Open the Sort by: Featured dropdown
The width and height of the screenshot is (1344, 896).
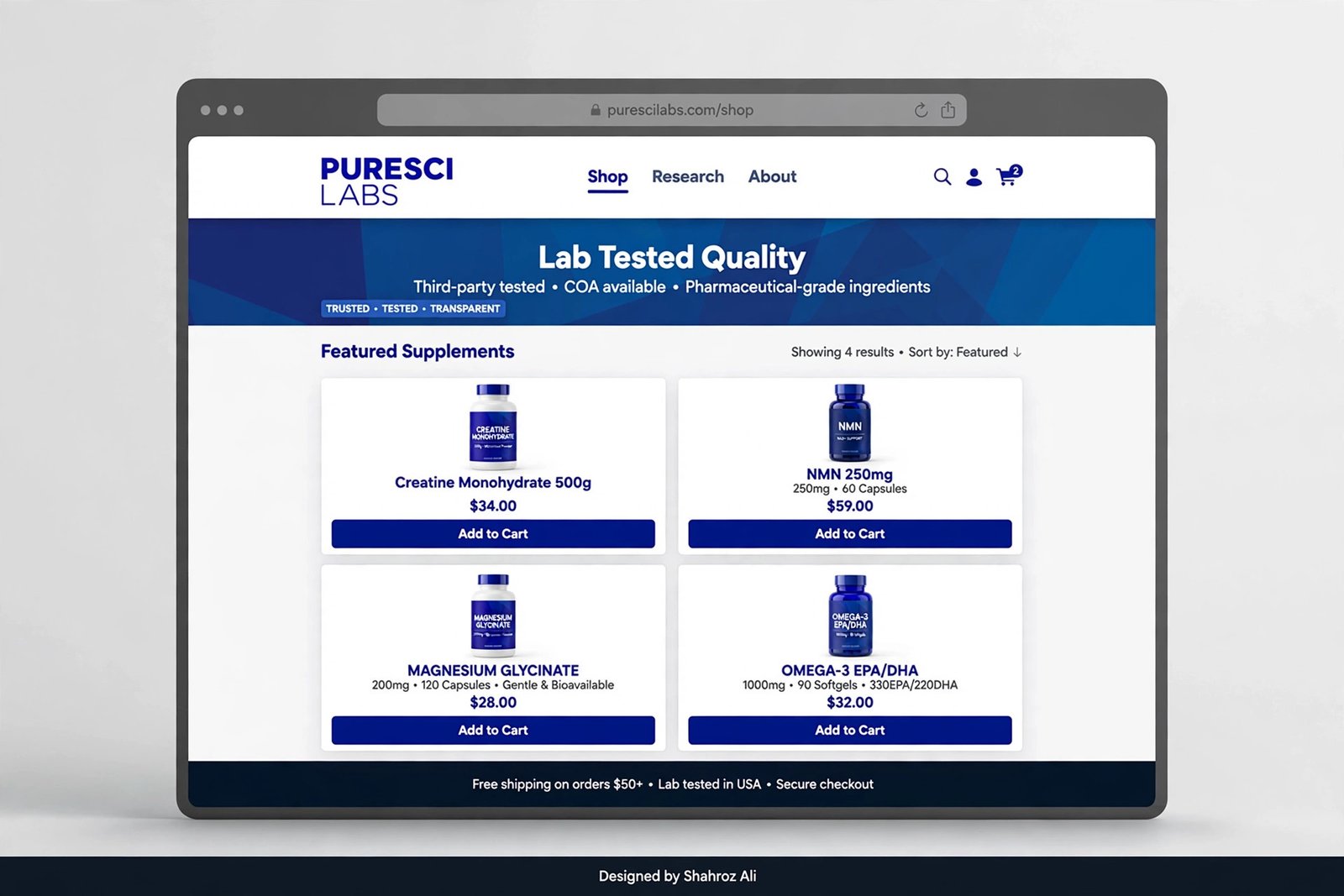pos(965,352)
